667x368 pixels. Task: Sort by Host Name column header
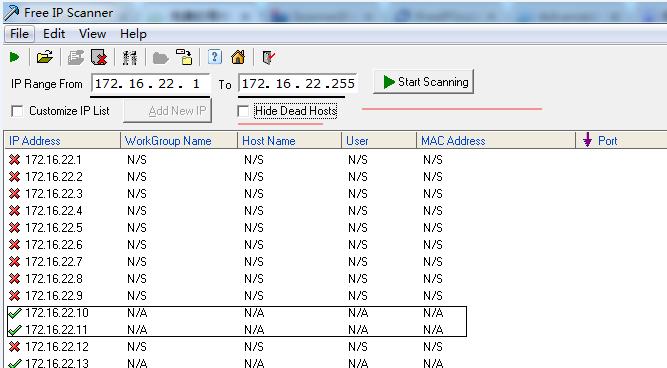tap(289, 140)
